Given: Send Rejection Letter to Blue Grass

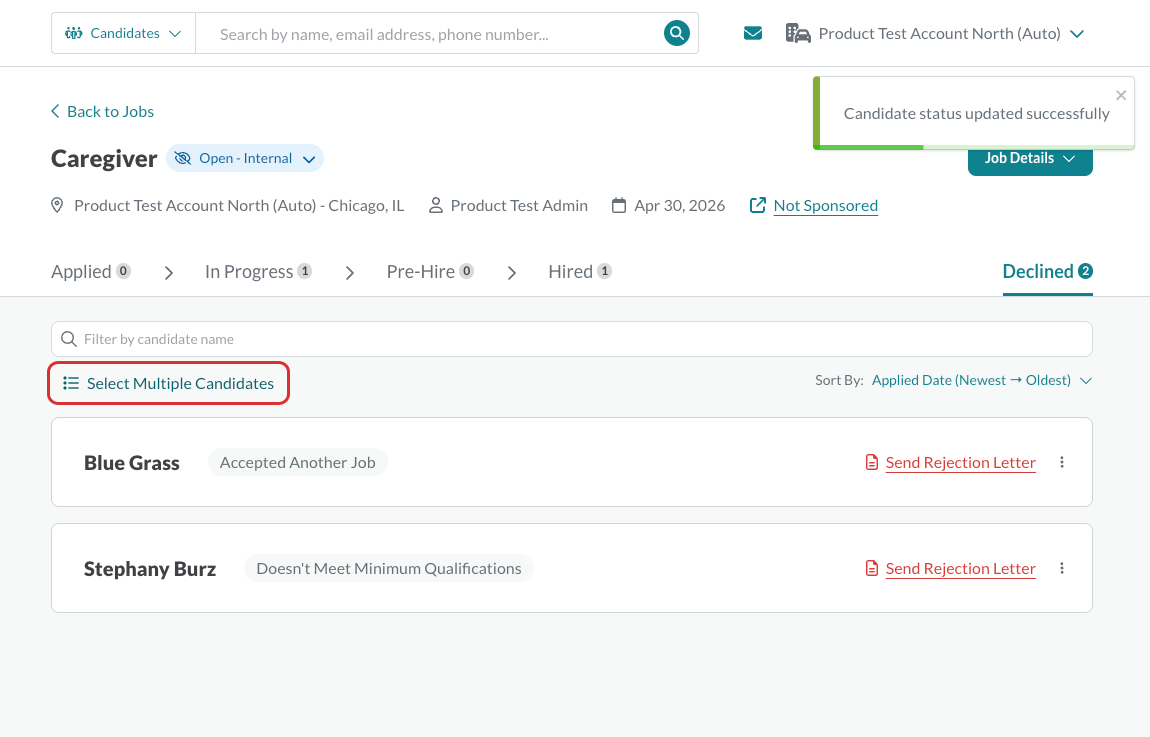Looking at the screenshot, I should (x=960, y=463).
